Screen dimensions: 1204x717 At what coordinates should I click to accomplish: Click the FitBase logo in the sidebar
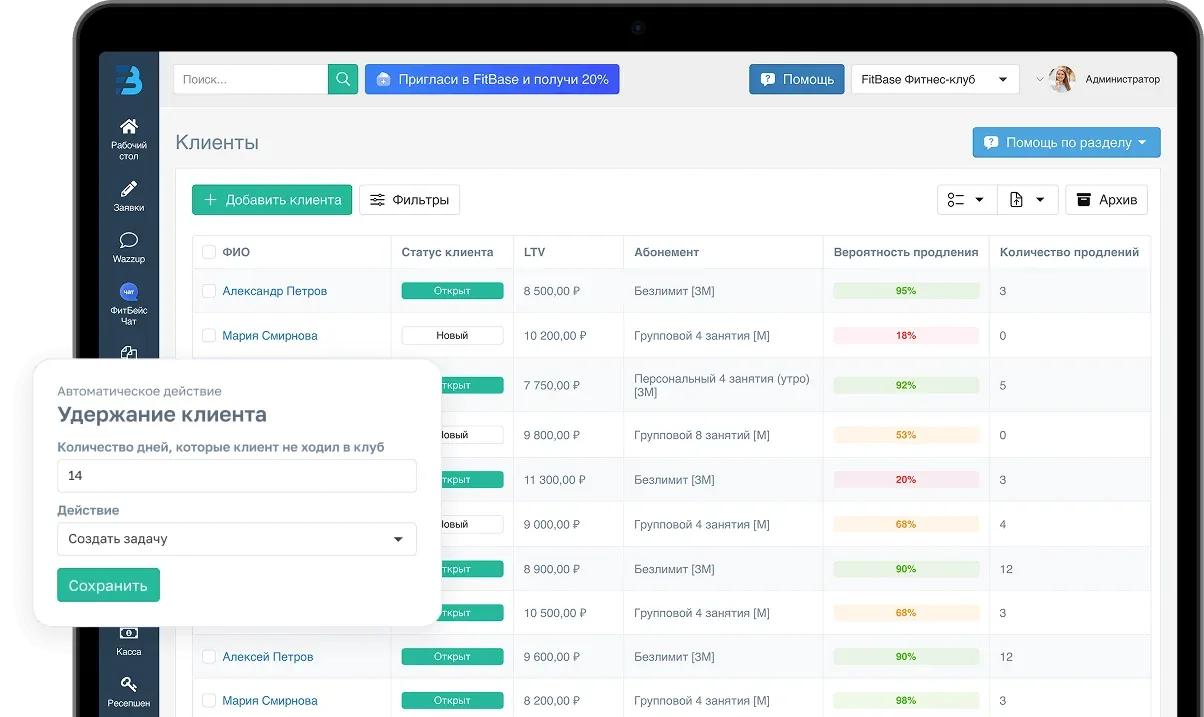click(x=128, y=79)
